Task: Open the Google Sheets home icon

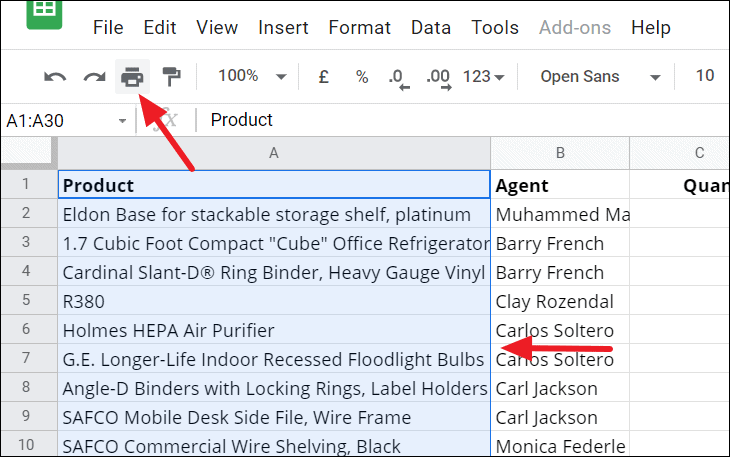Action: (x=44, y=14)
